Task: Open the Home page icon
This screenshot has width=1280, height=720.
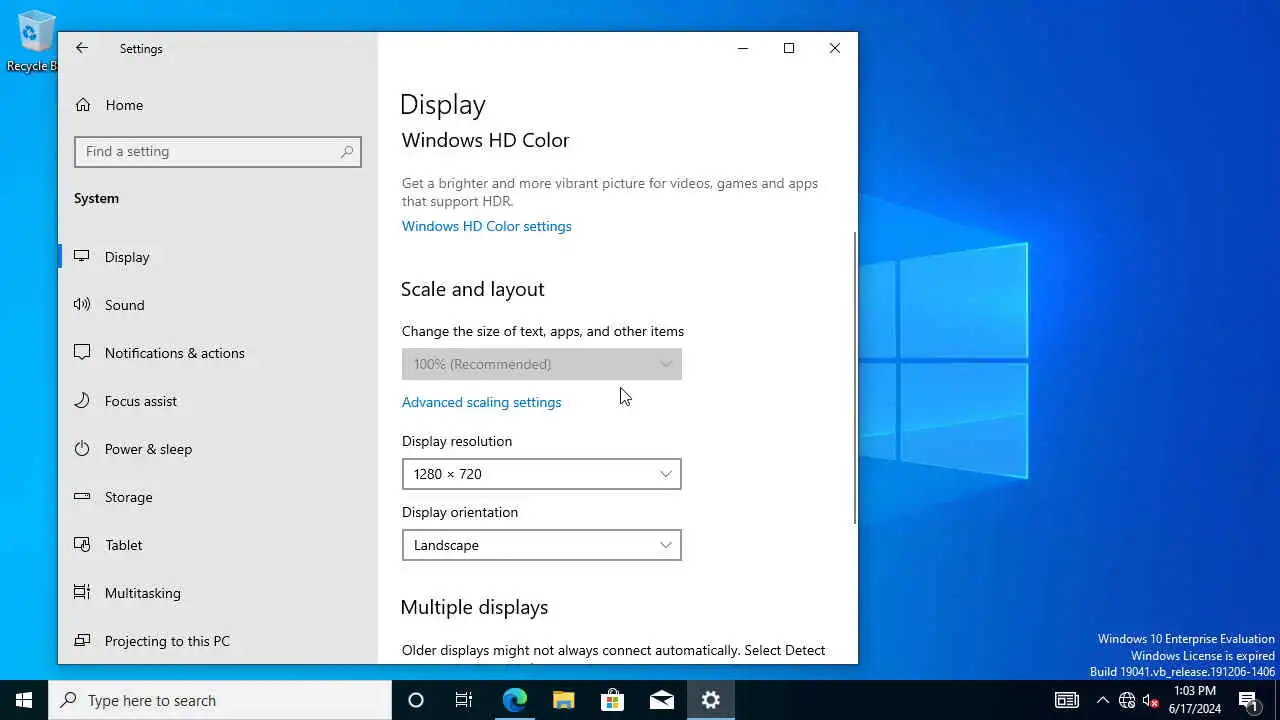Action: [x=83, y=105]
